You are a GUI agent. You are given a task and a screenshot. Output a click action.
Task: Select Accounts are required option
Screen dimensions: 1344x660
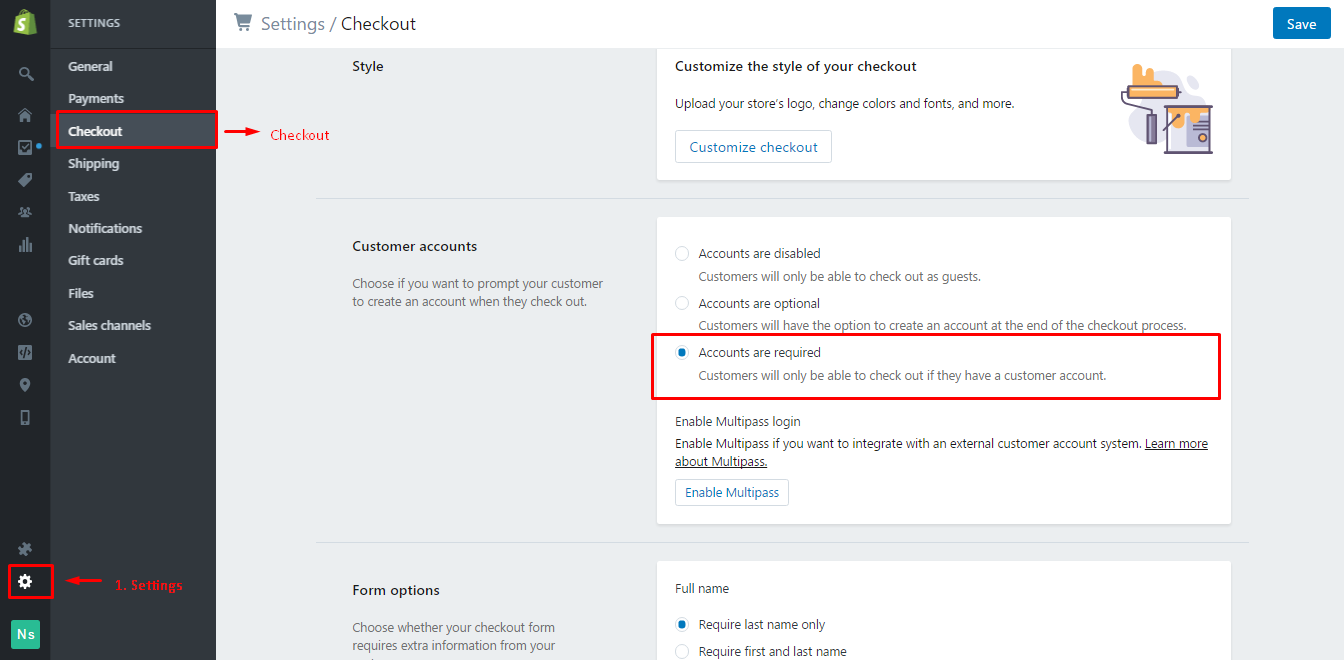pyautogui.click(x=682, y=352)
